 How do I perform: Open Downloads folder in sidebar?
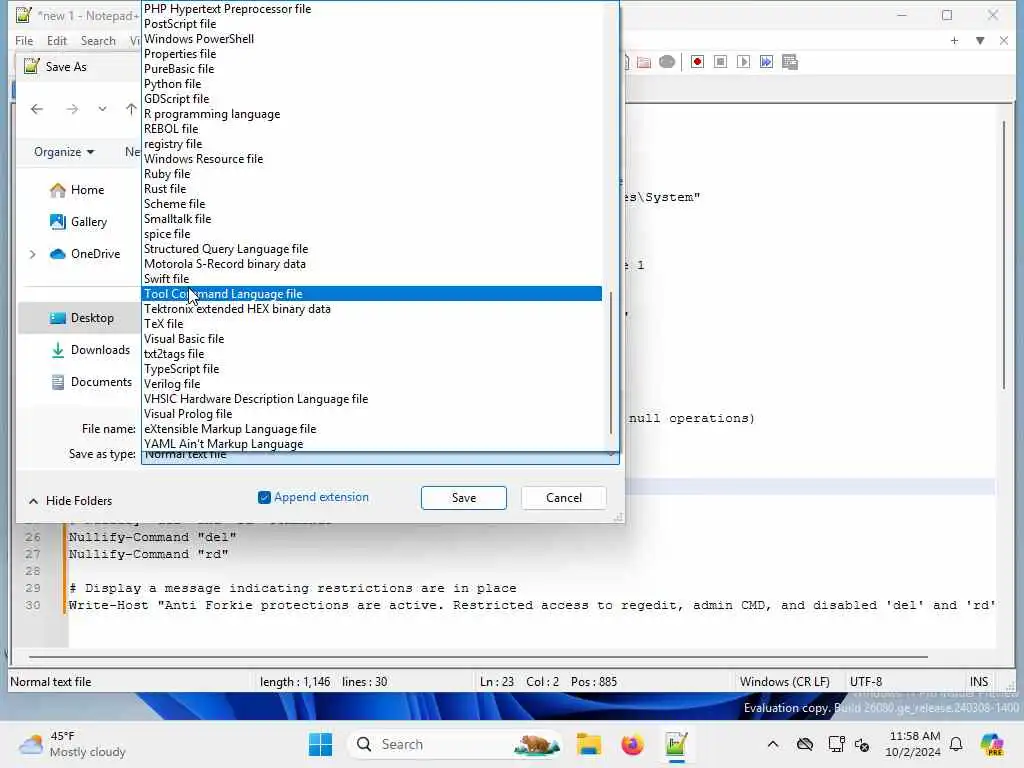pos(91,350)
